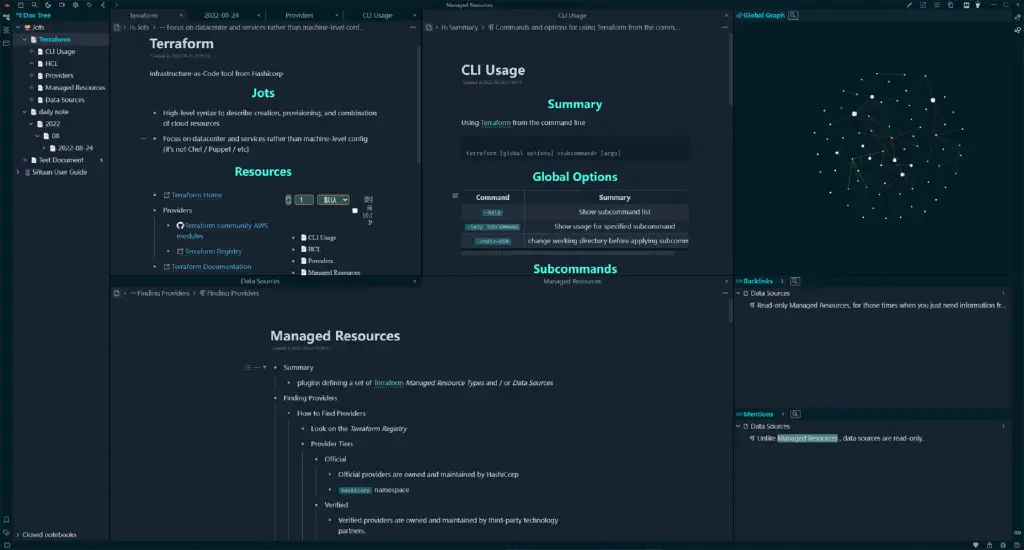Click the open-in-new-window icon in title bar

coord(923,5)
